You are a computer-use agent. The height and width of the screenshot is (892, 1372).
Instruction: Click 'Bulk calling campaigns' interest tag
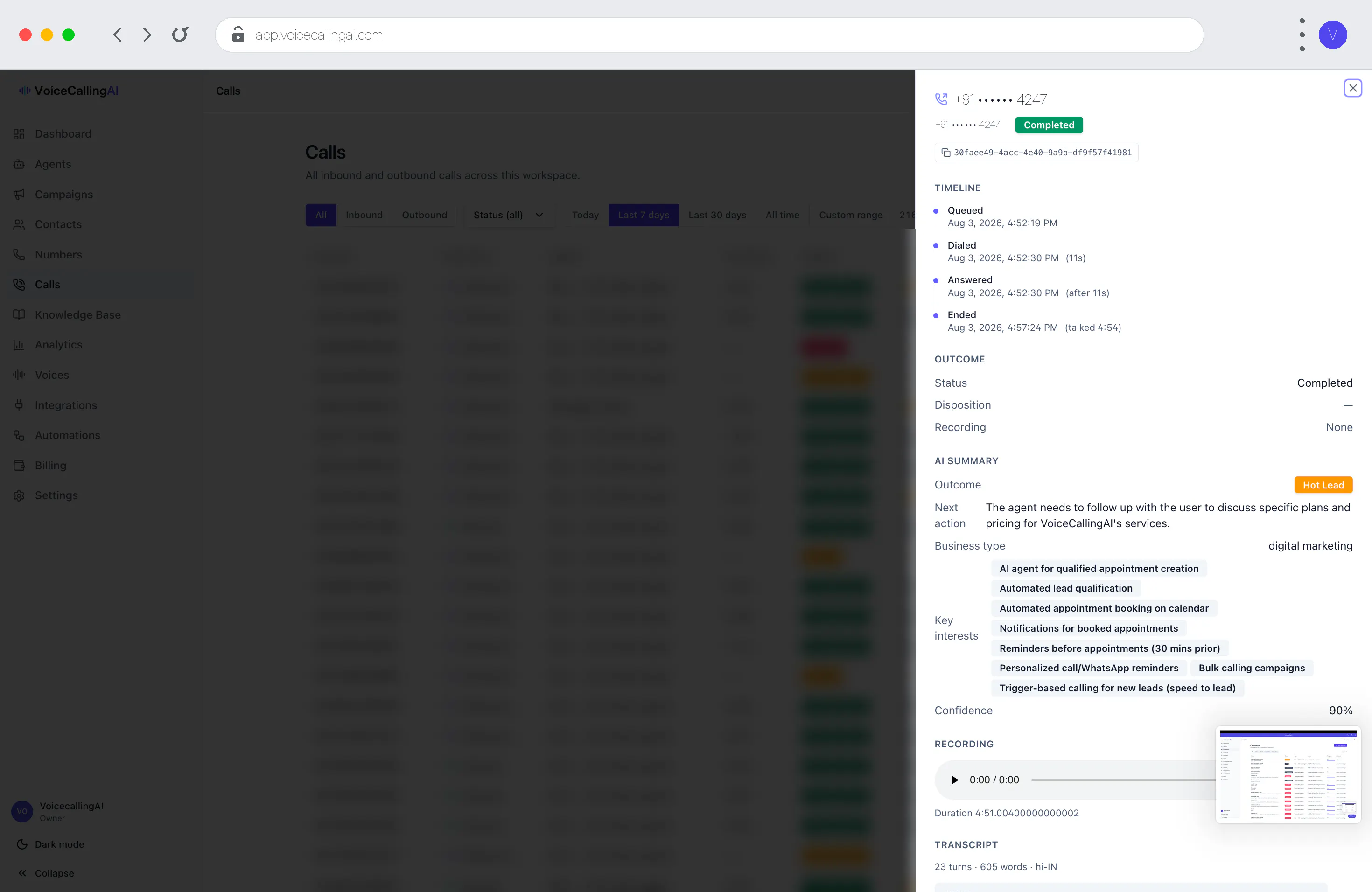[1252, 668]
